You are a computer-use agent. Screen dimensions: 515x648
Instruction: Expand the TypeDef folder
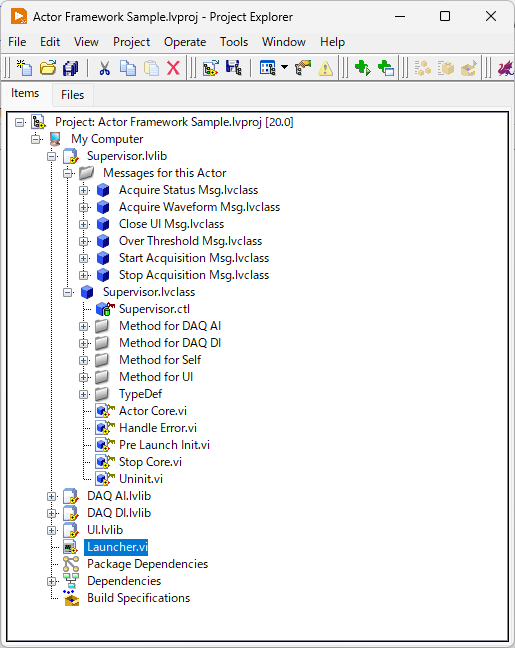[x=84, y=394]
